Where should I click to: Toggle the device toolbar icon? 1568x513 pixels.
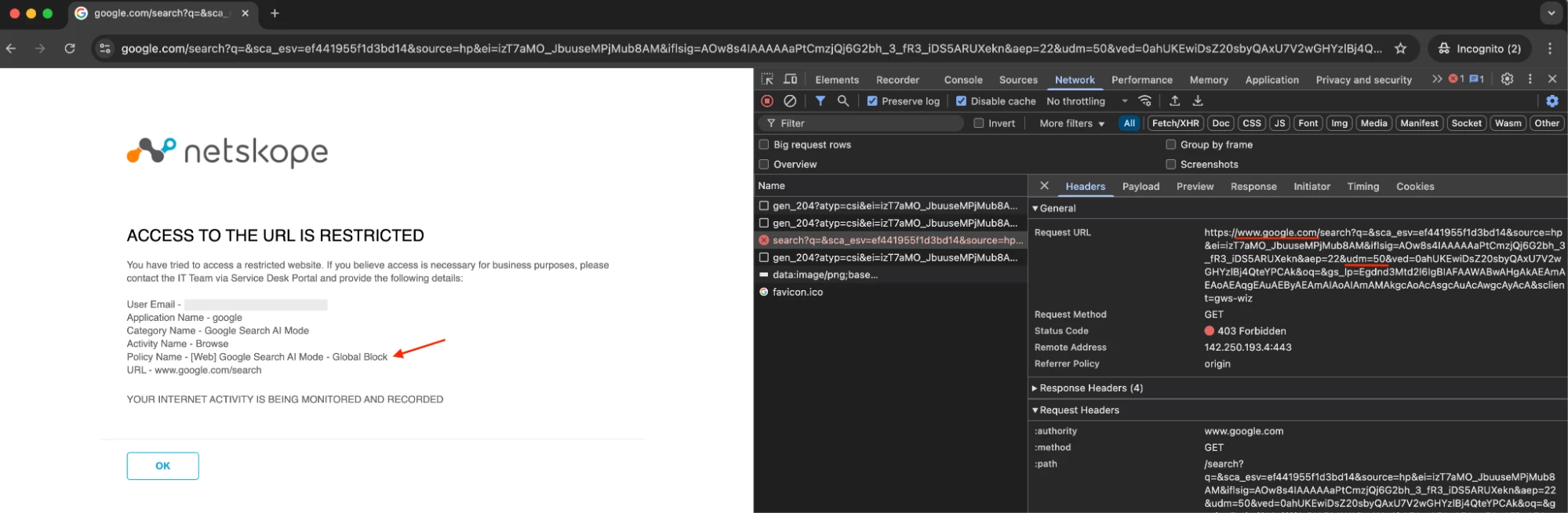coord(790,79)
